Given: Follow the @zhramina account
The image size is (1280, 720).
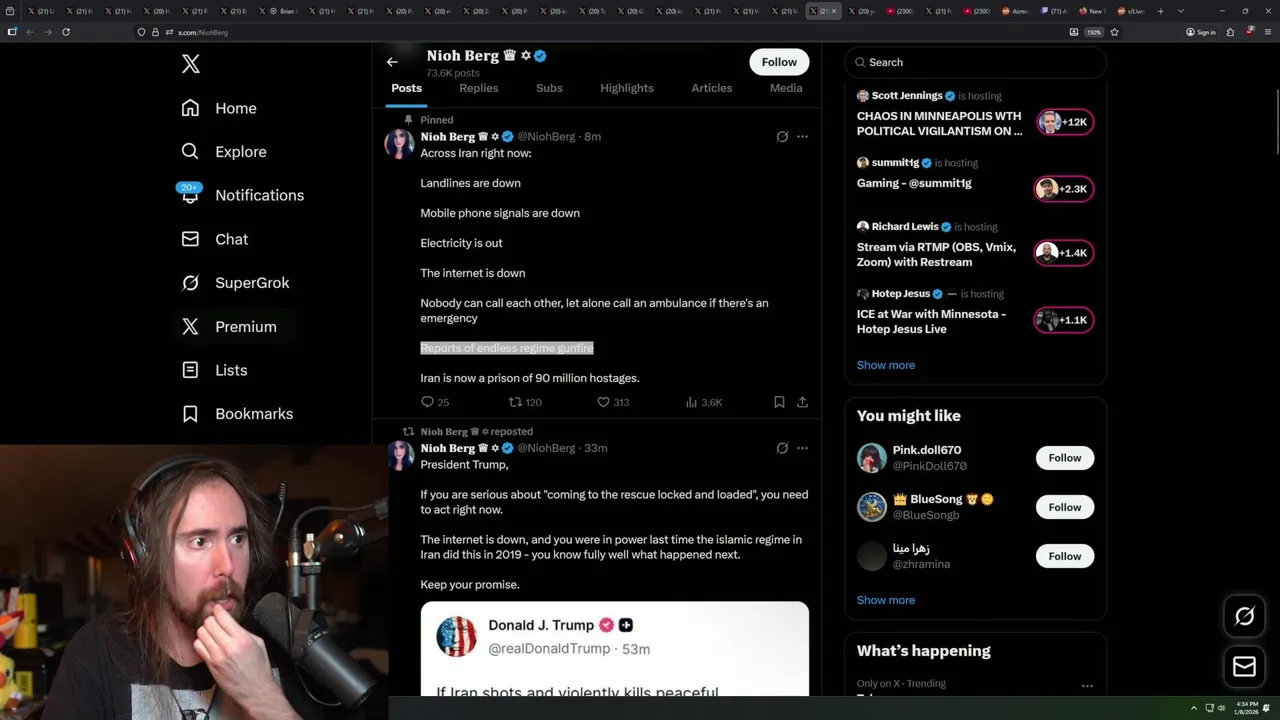Looking at the screenshot, I should [x=1065, y=556].
